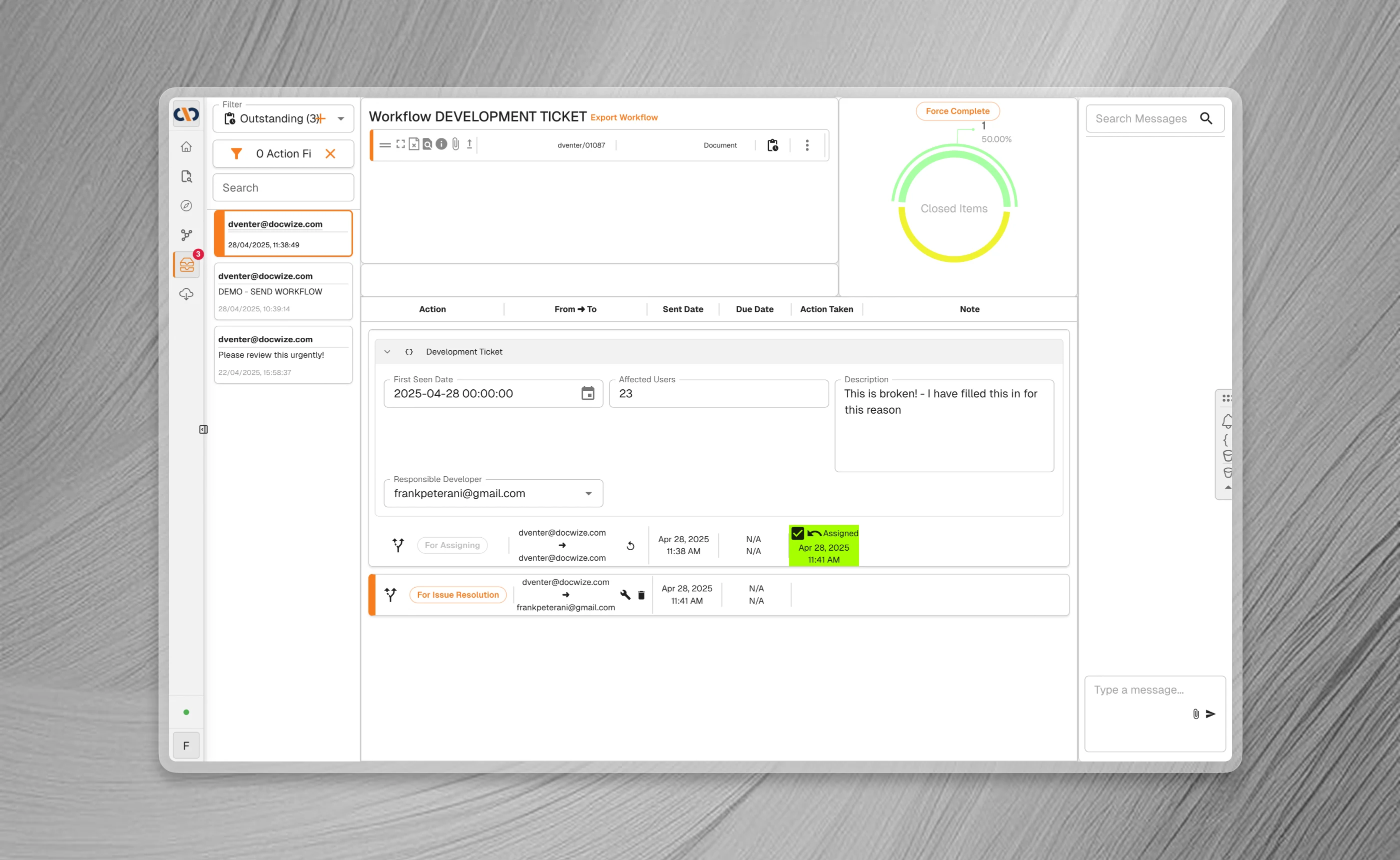Open the cloud download icon in sidebar
Screen dimensions: 1400x860
coord(186,294)
